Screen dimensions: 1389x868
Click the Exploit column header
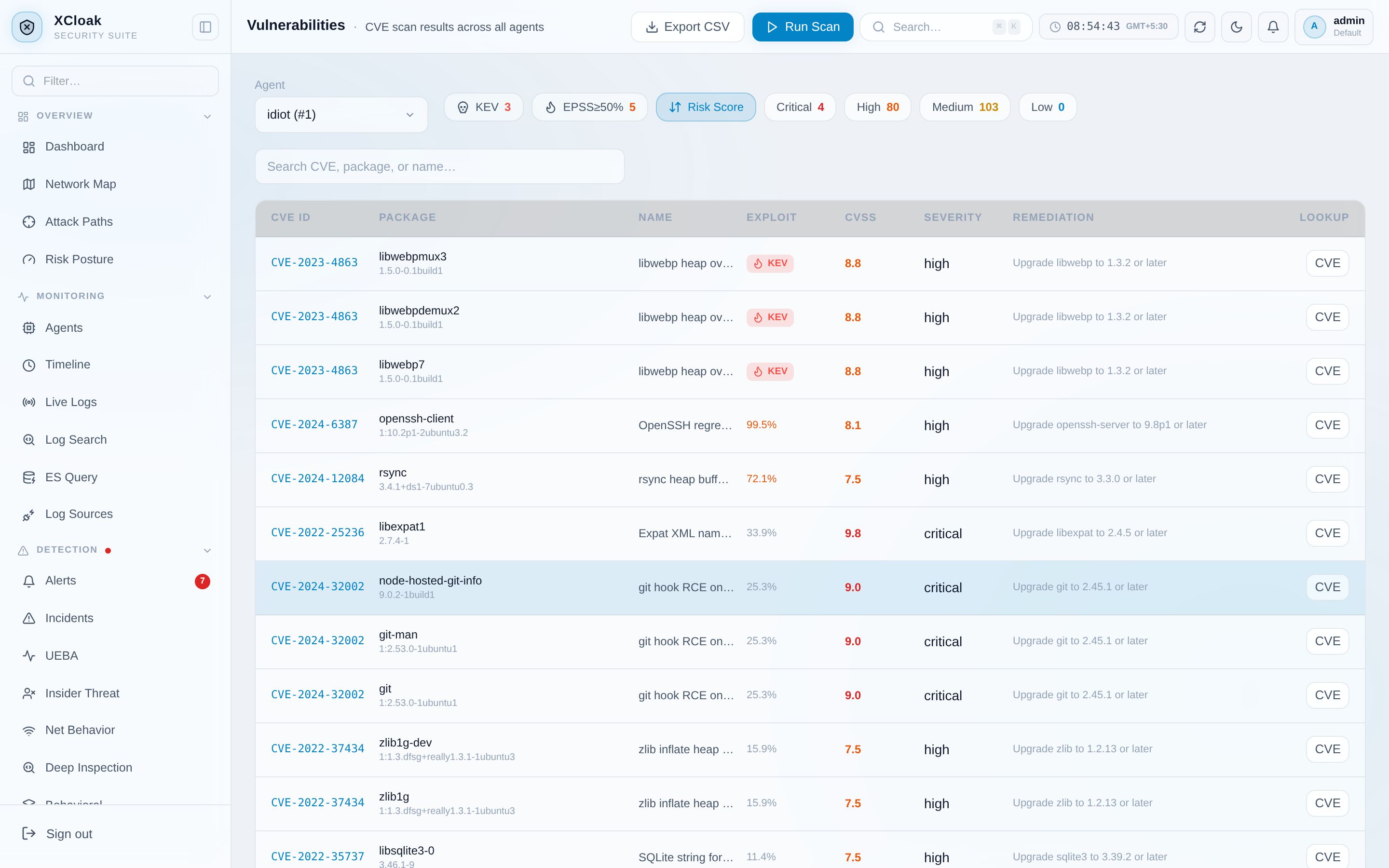771,217
